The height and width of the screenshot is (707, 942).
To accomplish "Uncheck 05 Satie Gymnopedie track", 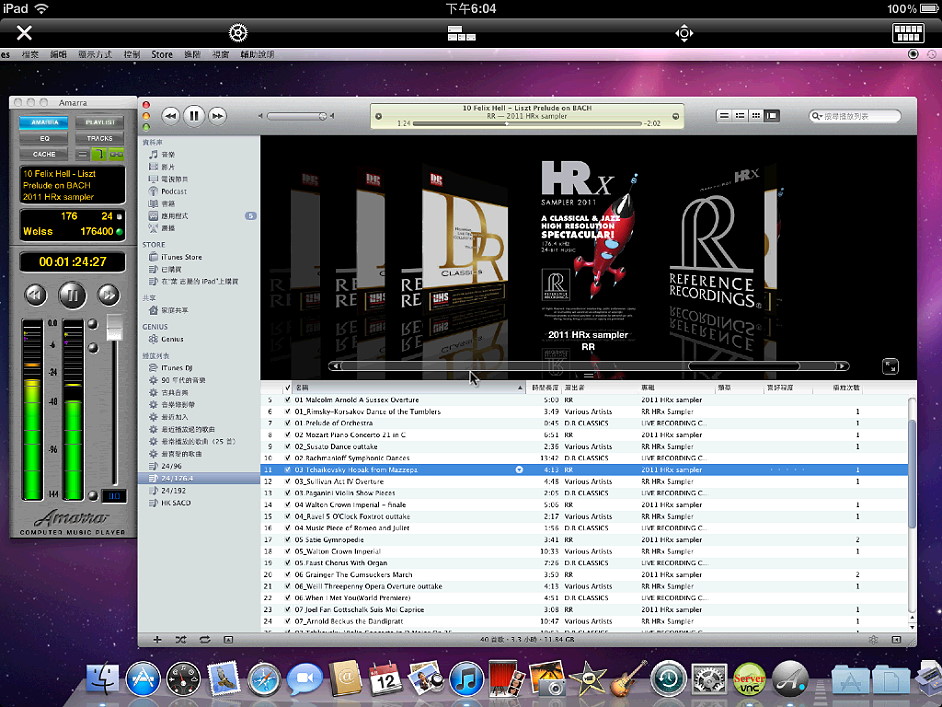I will coord(287,539).
